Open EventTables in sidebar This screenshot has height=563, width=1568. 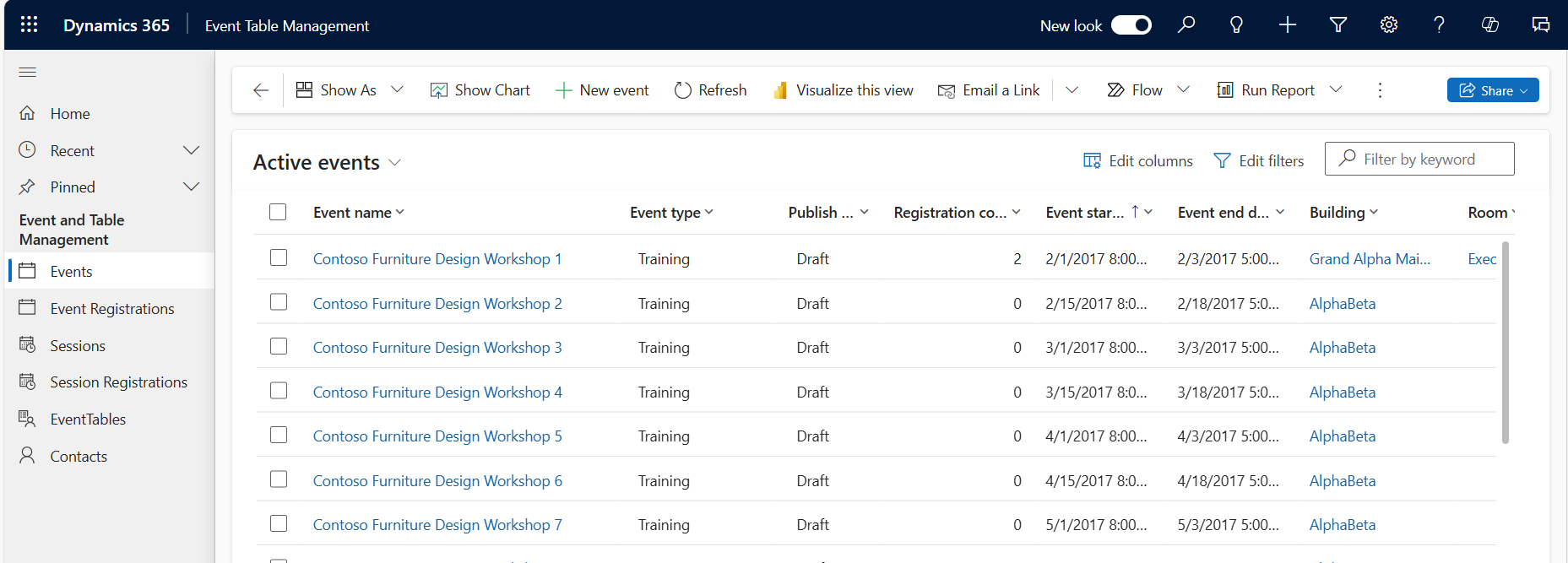[x=109, y=419]
